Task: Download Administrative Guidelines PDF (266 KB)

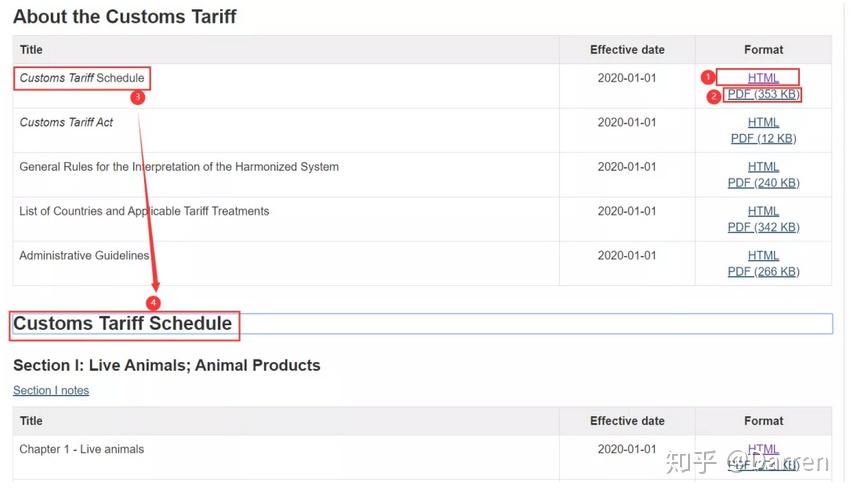Action: click(x=763, y=271)
